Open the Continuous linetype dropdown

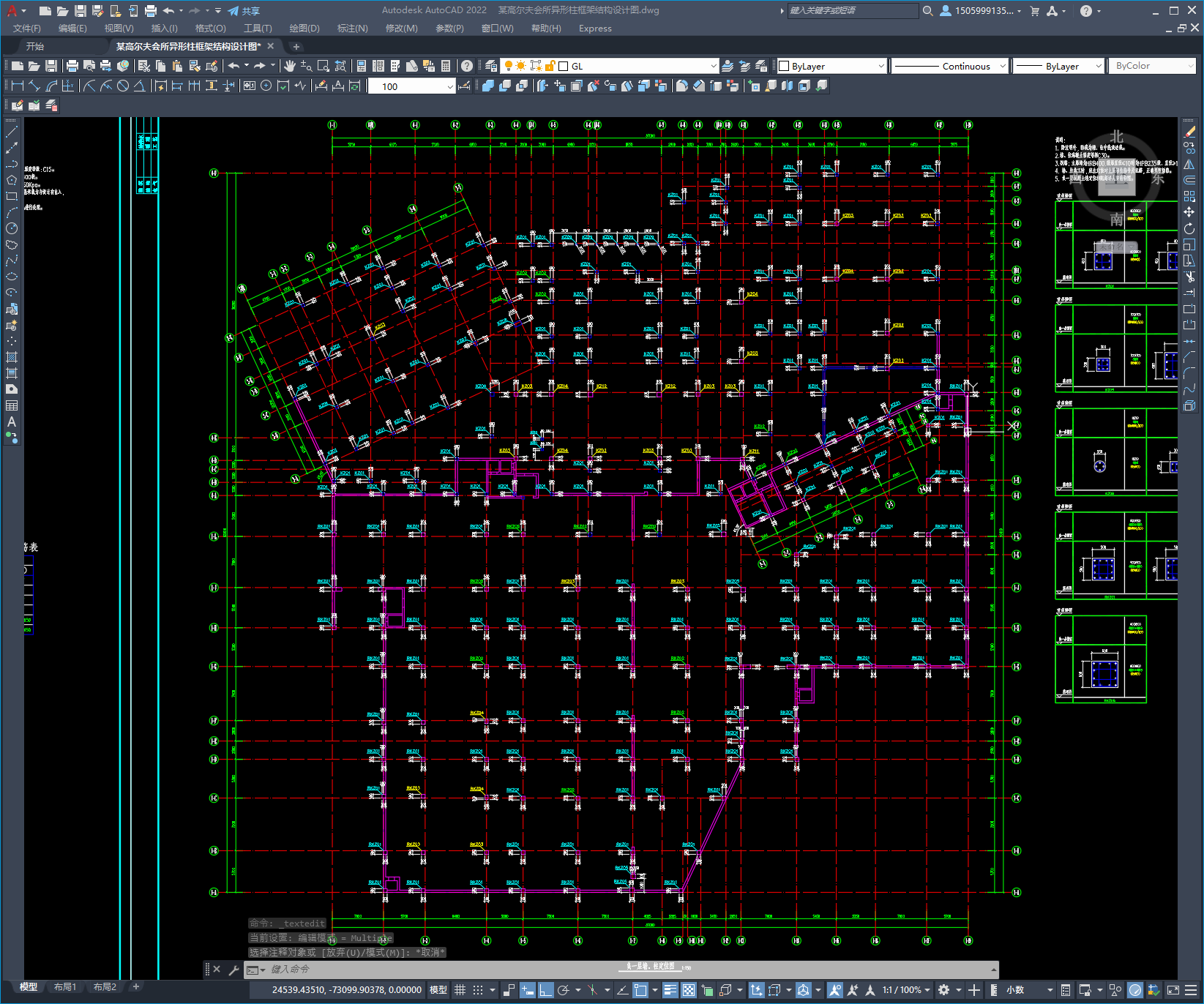[x=1002, y=66]
